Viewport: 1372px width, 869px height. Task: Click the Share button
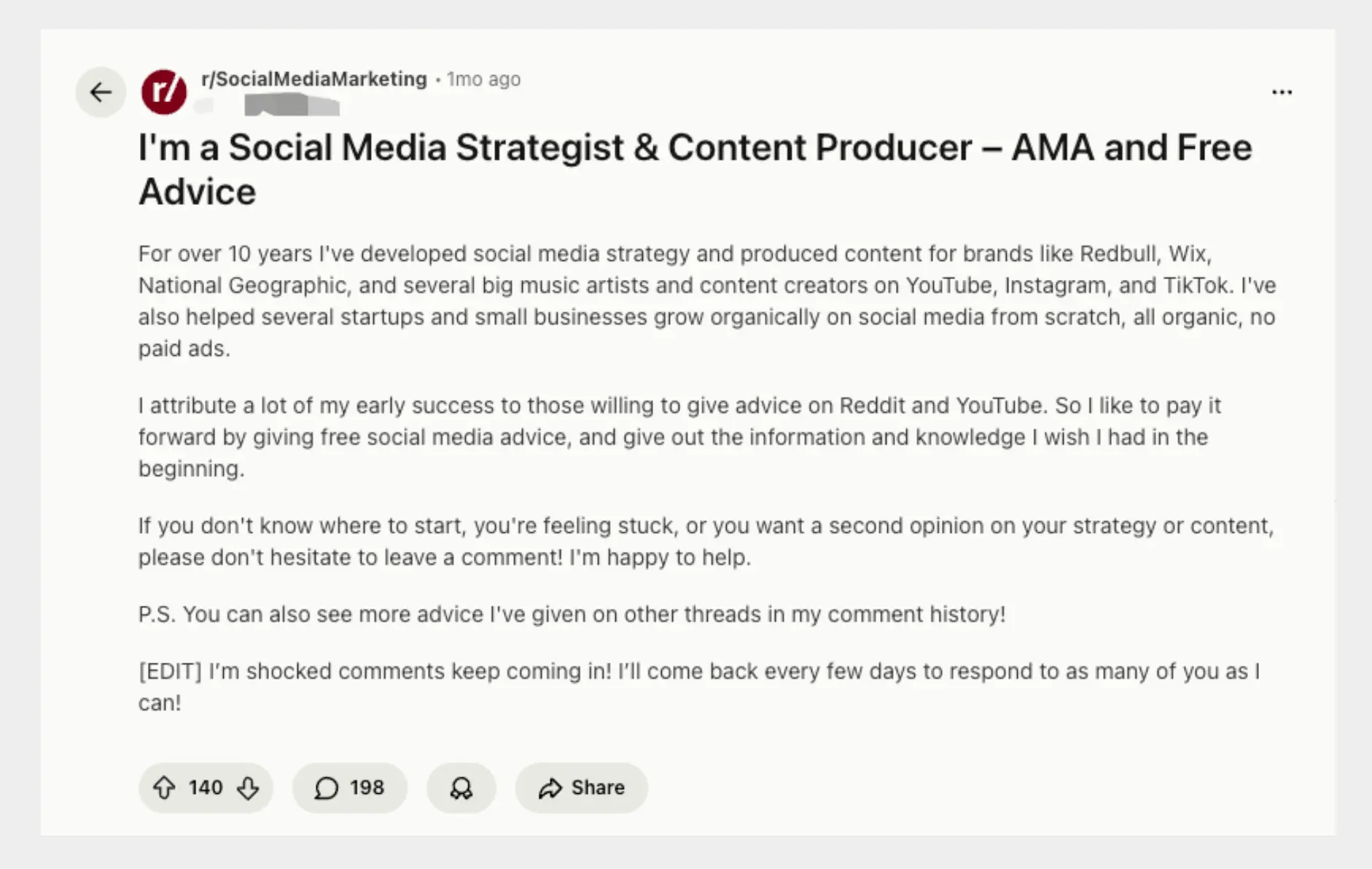point(581,788)
